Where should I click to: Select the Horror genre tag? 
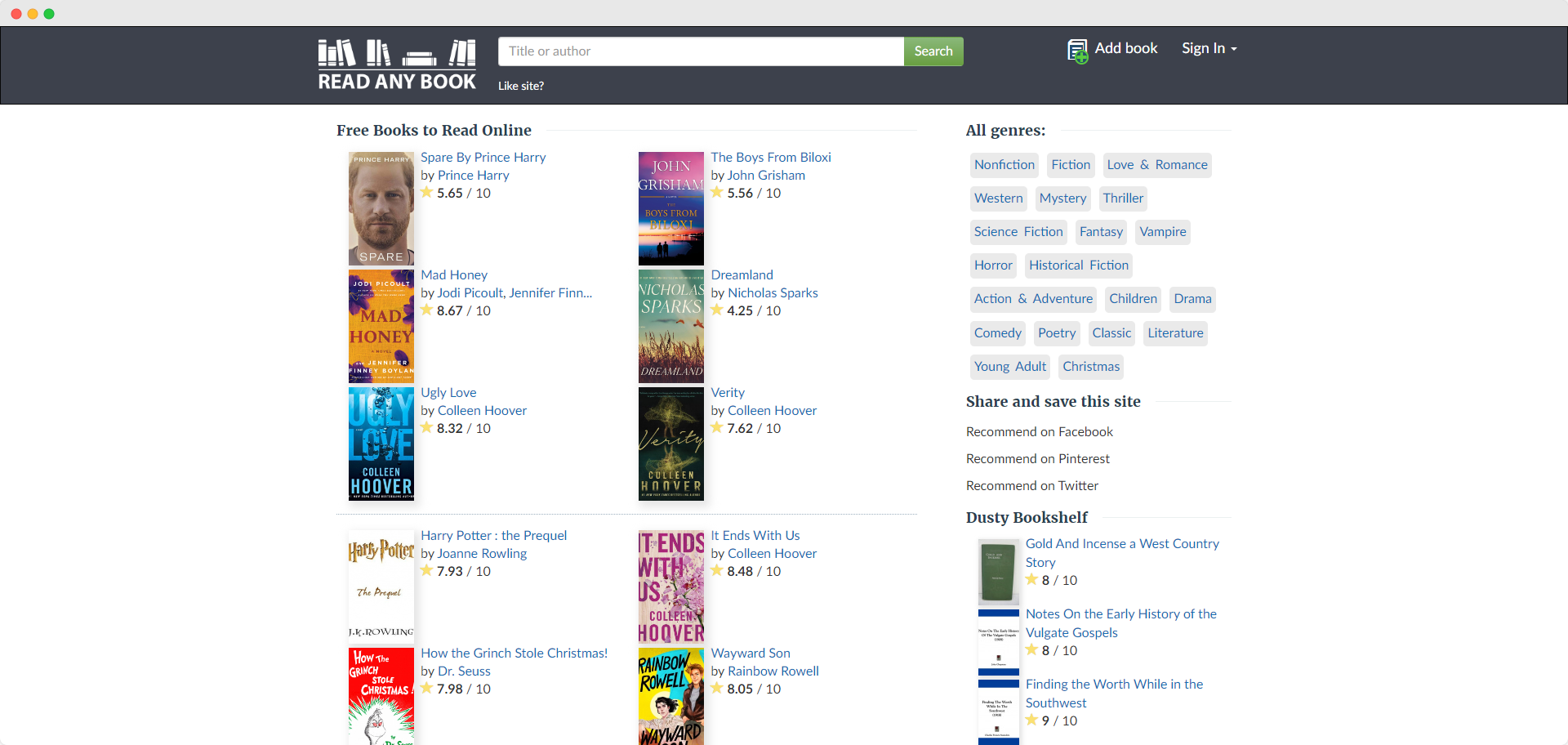coord(993,265)
